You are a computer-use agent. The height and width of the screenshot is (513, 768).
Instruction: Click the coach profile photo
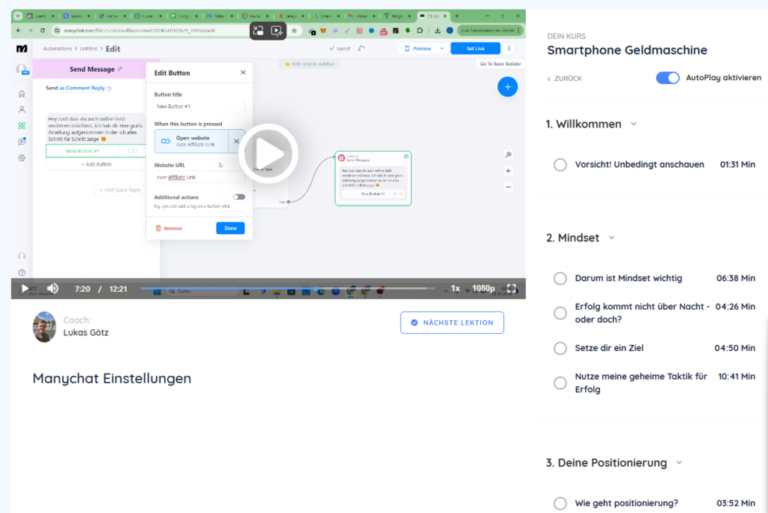pos(44,327)
